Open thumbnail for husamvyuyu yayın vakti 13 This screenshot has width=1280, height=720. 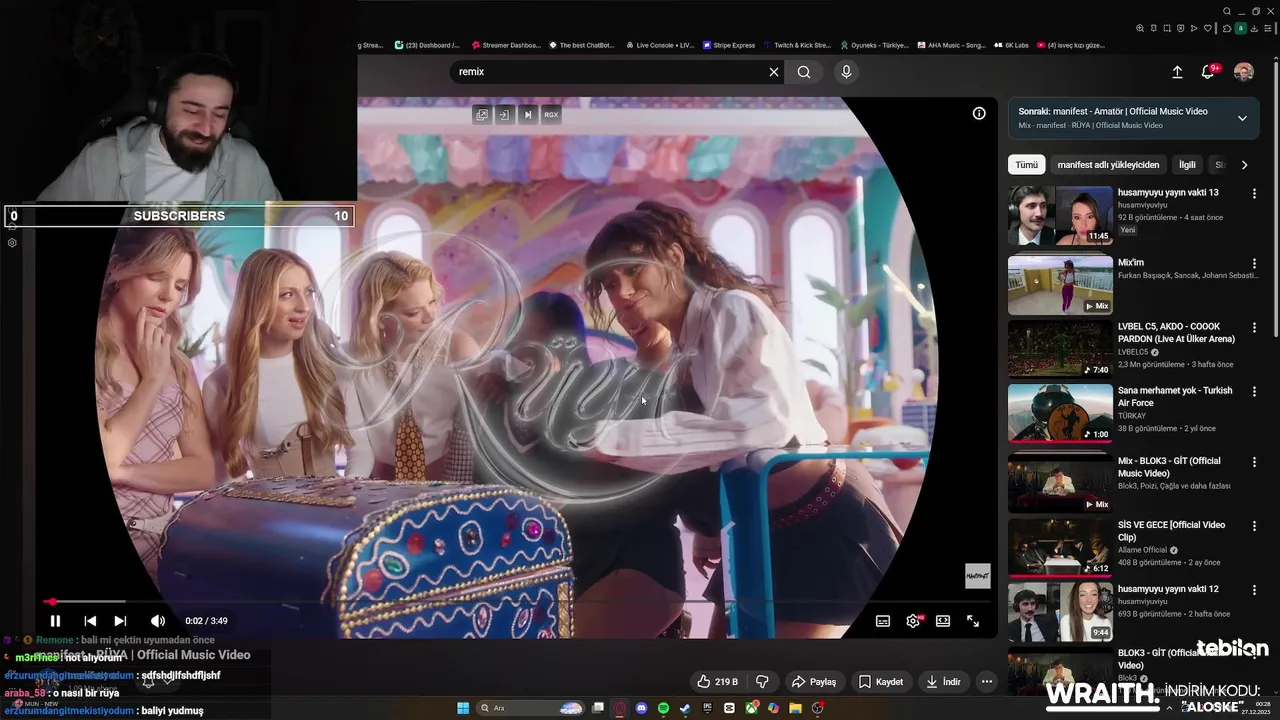tap(1060, 215)
